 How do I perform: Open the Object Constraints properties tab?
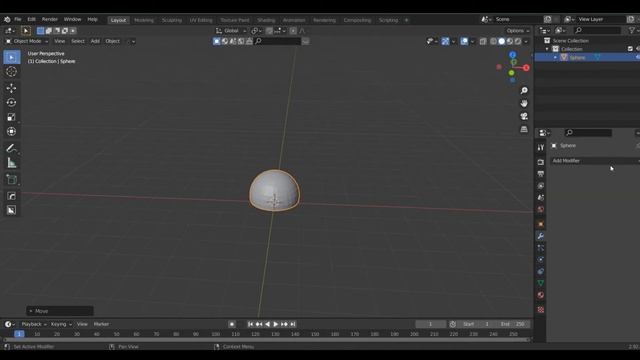click(x=540, y=271)
